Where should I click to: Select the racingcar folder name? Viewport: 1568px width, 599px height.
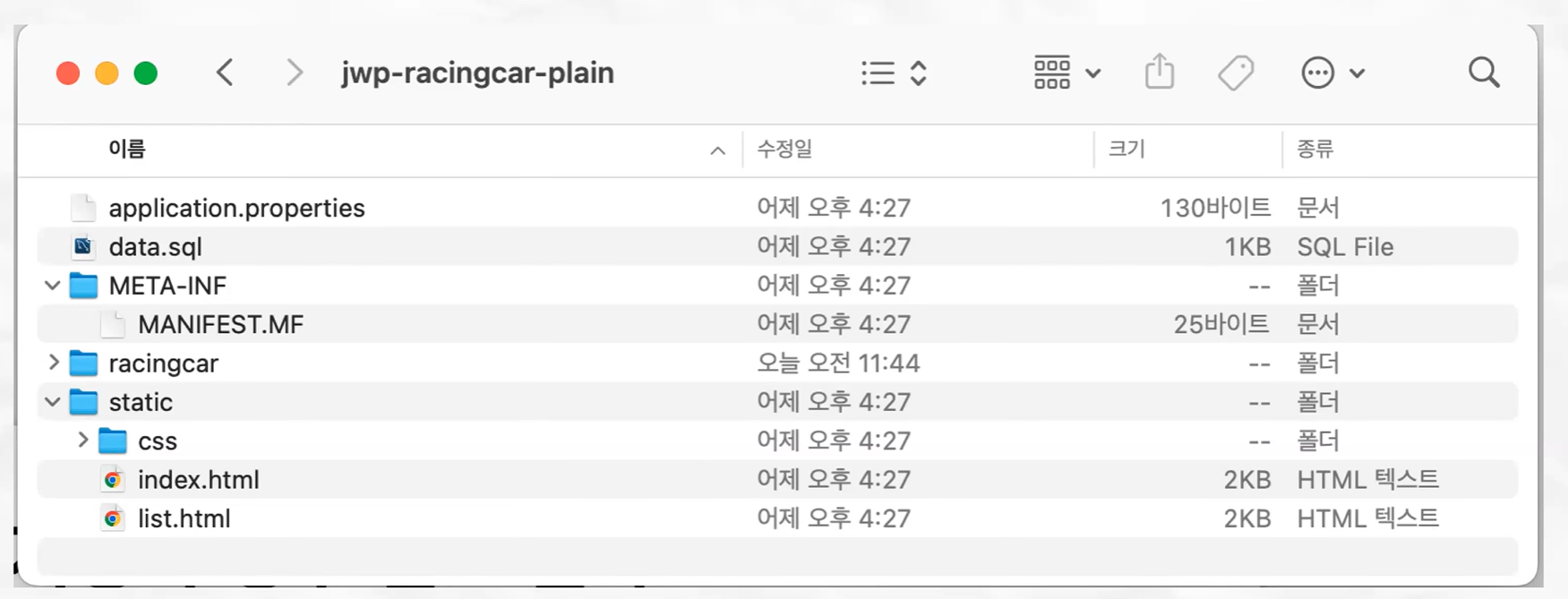pyautogui.click(x=163, y=364)
